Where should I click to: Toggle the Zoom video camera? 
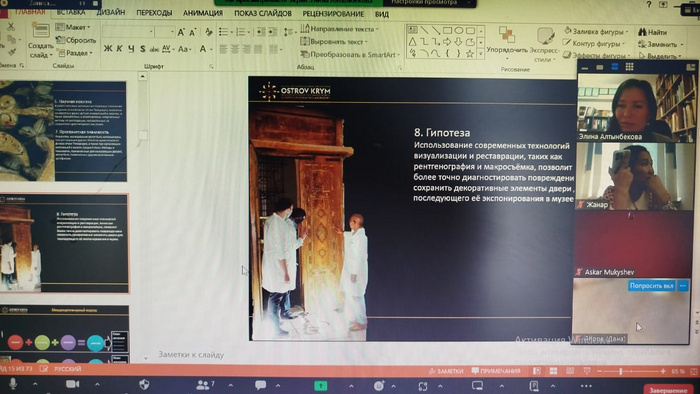tap(72, 384)
